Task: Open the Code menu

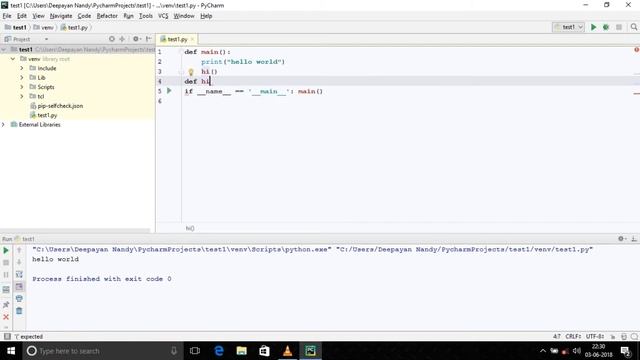Action: (84, 16)
